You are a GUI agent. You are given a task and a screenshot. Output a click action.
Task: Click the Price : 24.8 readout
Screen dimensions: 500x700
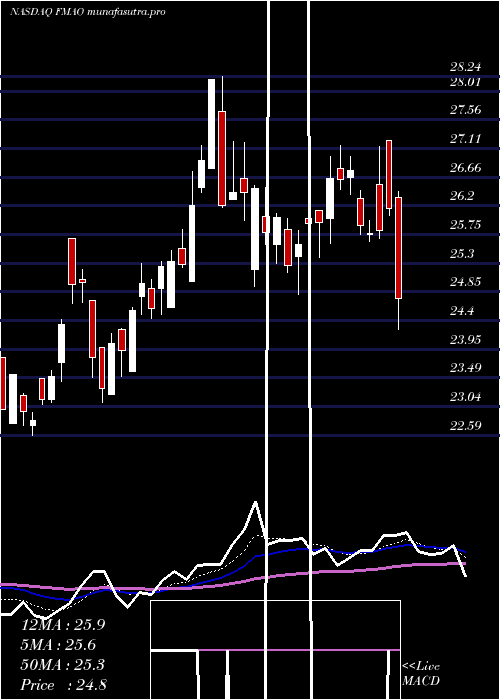coord(63,685)
